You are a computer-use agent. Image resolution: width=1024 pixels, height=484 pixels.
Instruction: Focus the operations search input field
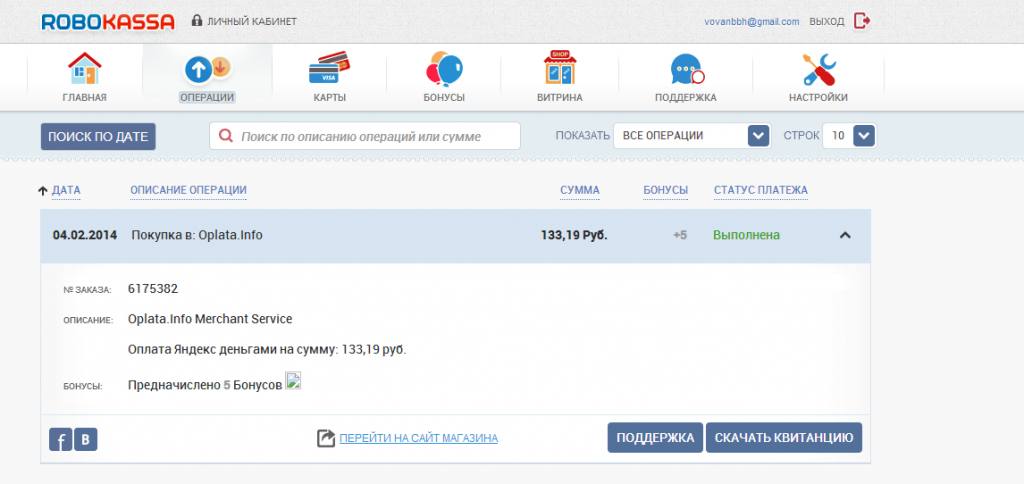pos(365,136)
